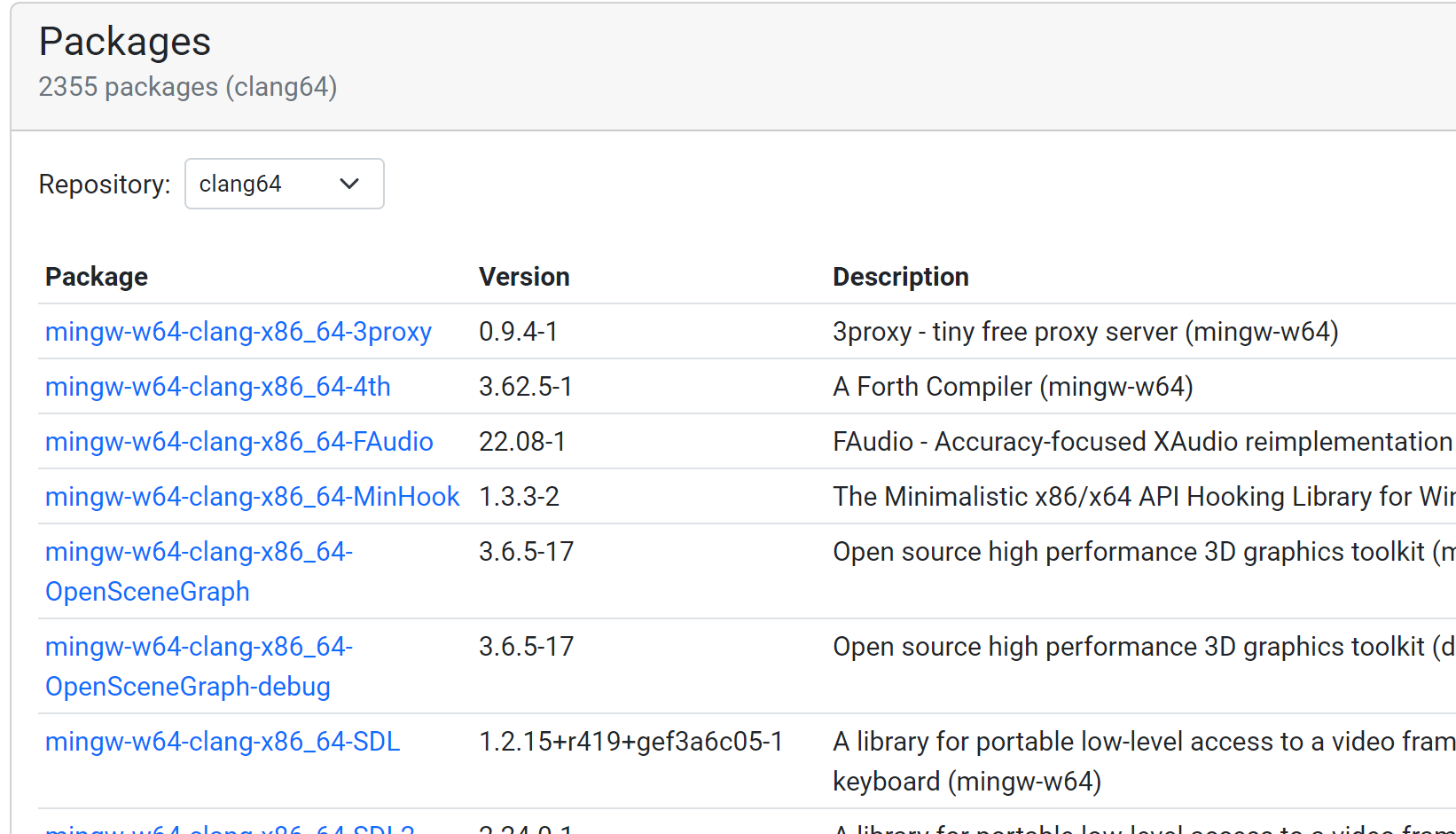This screenshot has height=834, width=1456.
Task: Click the 2355 packages (clang64) subtitle
Action: click(x=188, y=87)
